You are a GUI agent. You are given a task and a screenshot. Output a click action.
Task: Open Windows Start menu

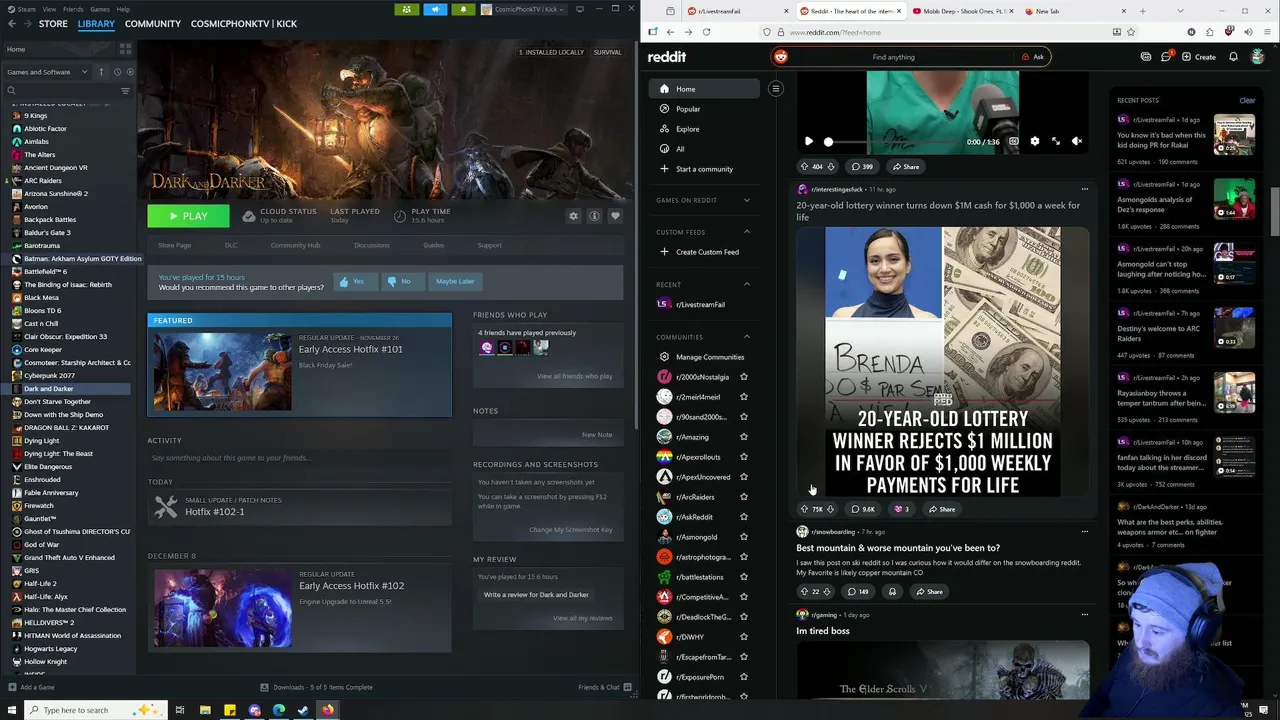pyautogui.click(x=10, y=710)
